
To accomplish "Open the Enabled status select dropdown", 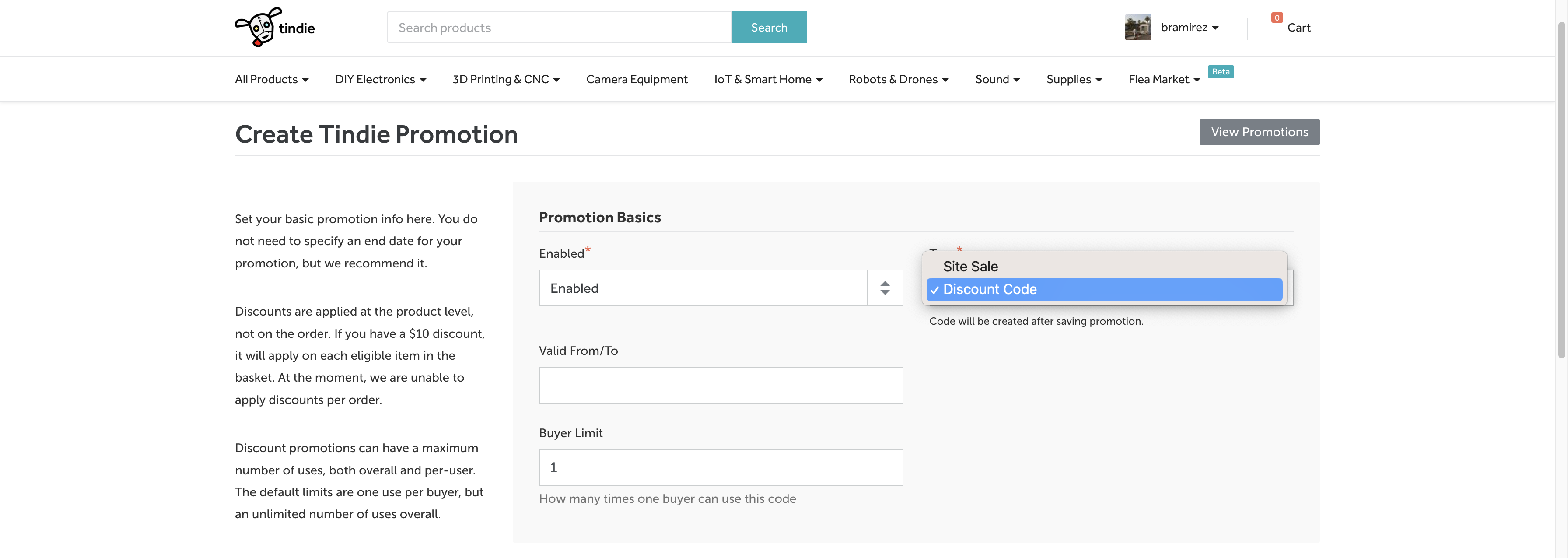I will point(720,288).
